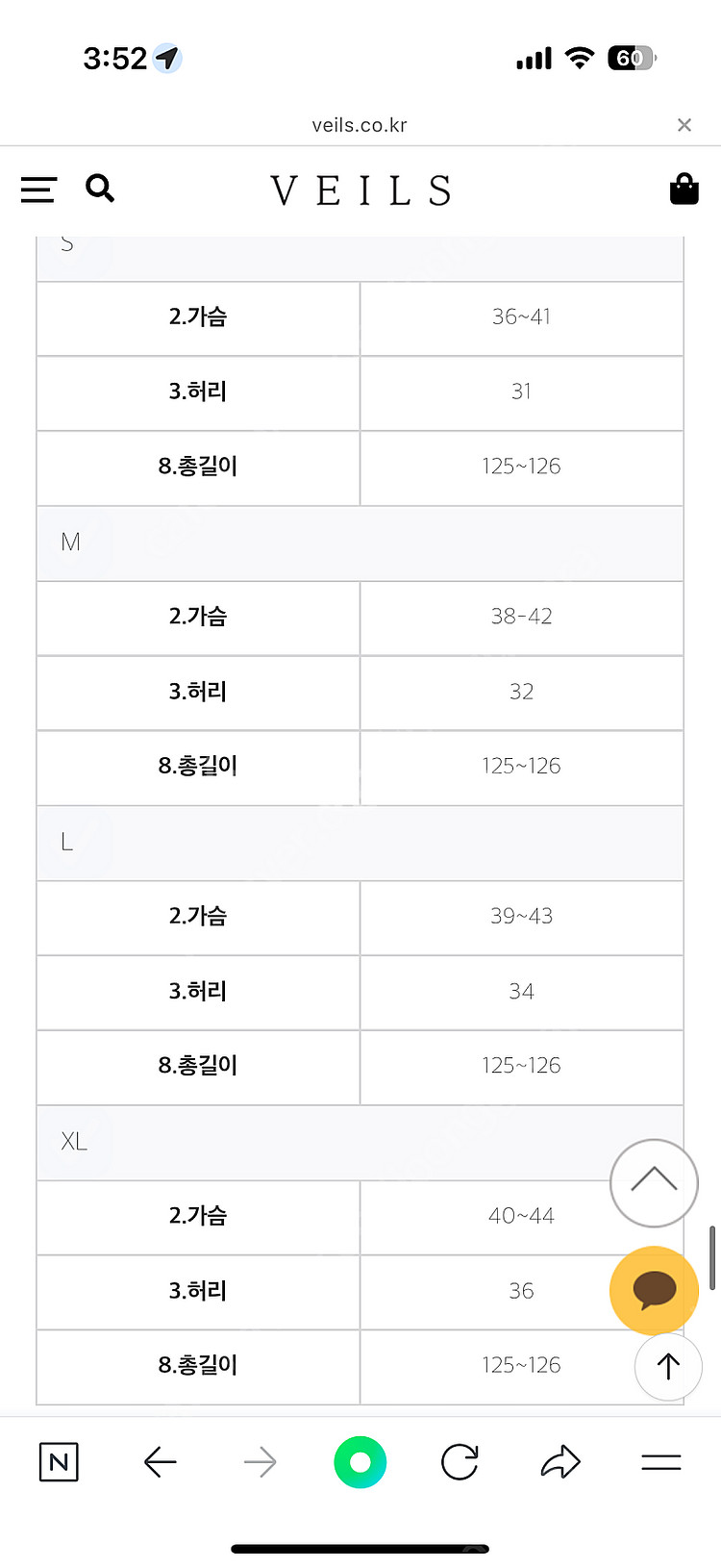Viewport: 721px width, 1568px height.
Task: Go back with the left arrow
Action: tap(160, 1462)
